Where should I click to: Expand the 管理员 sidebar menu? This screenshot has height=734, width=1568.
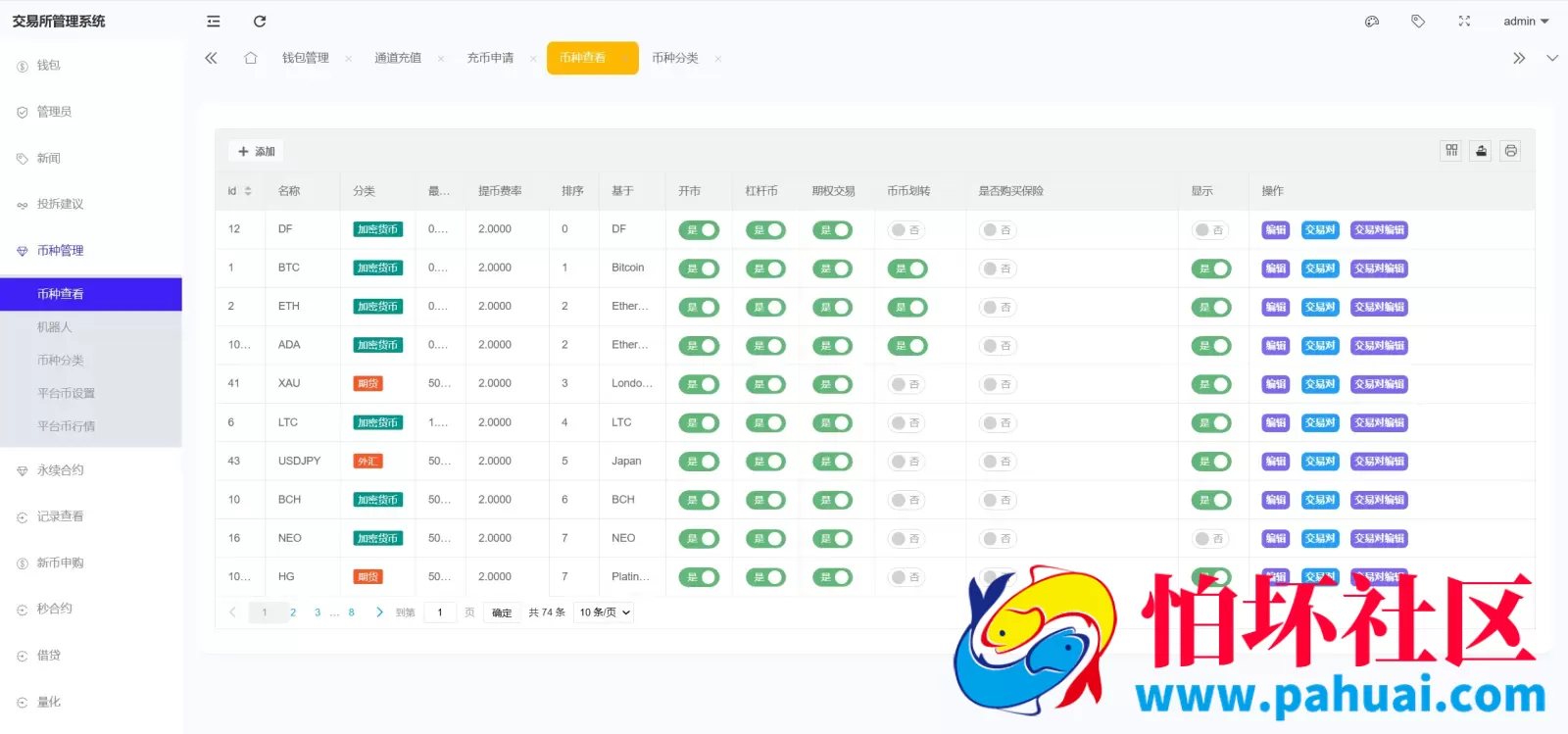[91, 112]
